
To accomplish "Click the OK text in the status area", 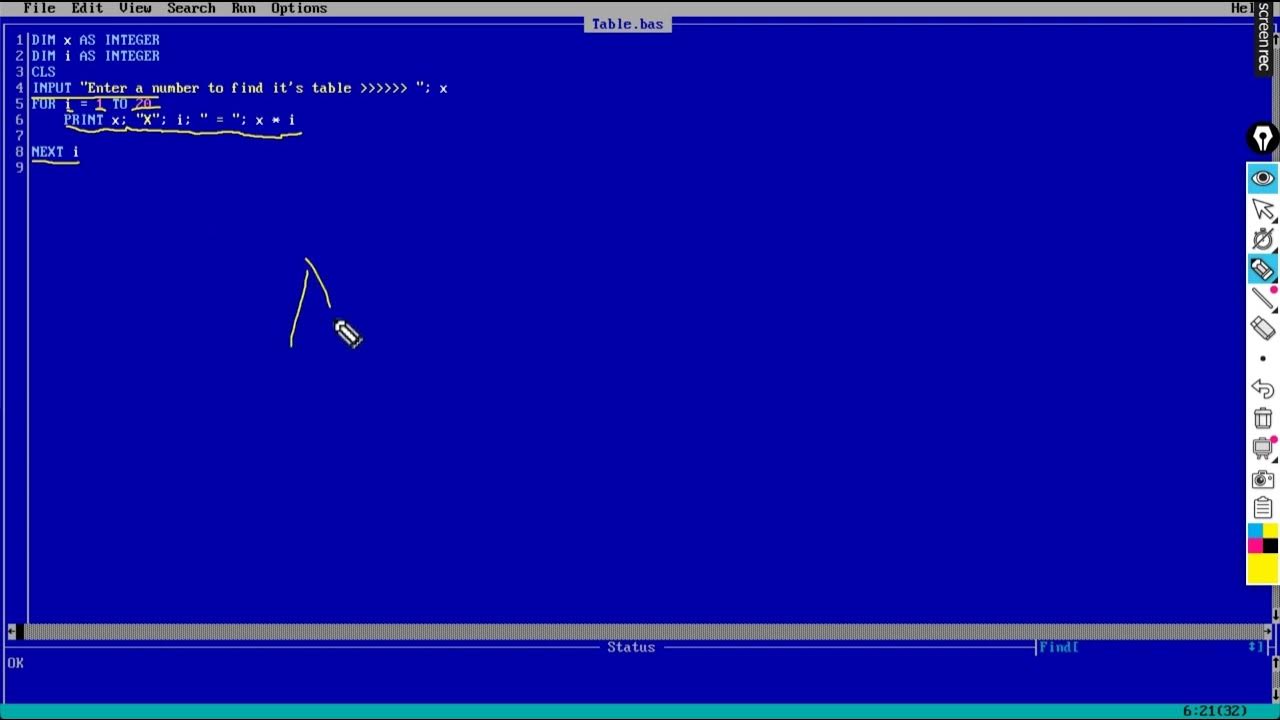I will pyautogui.click(x=15, y=663).
